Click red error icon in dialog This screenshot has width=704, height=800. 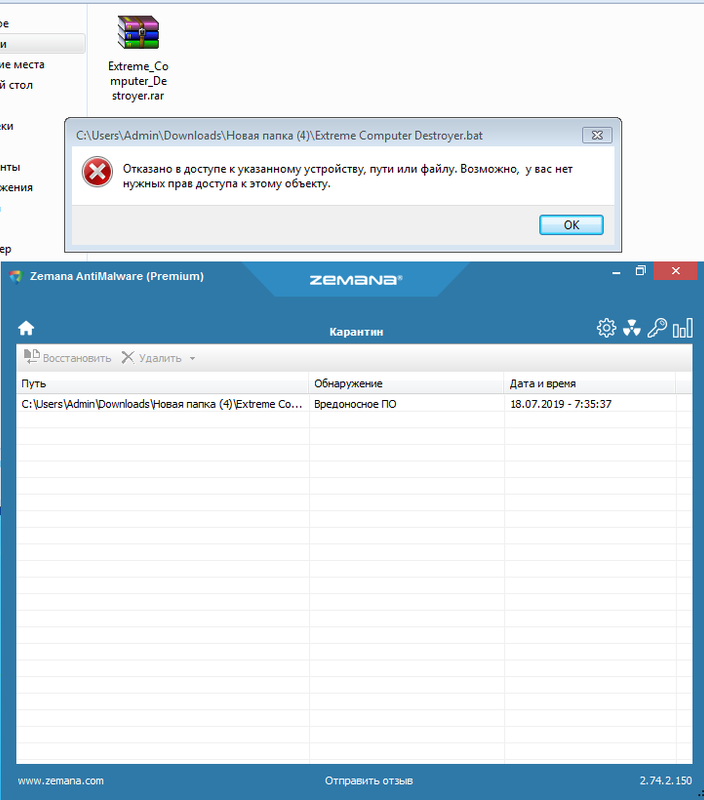tap(97, 172)
